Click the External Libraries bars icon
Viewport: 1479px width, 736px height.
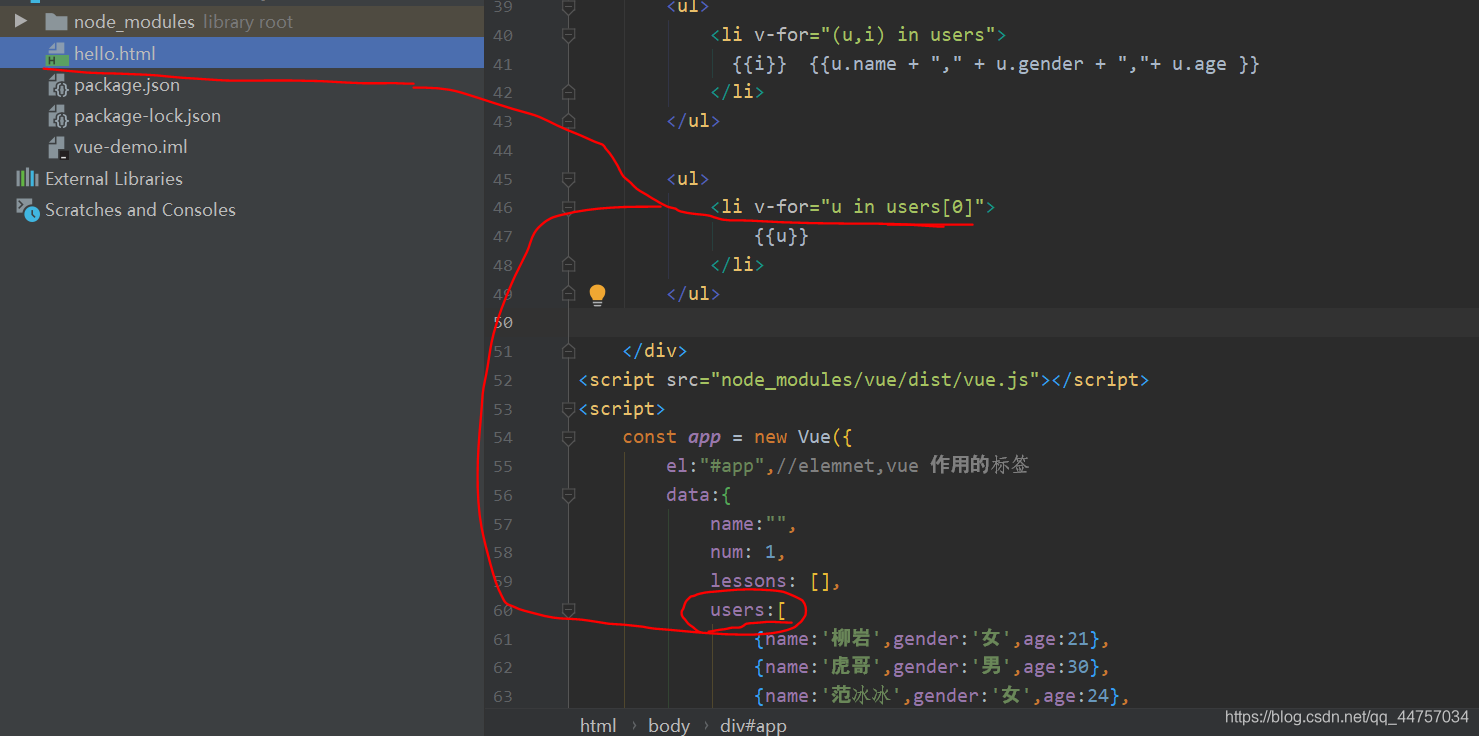coord(27,178)
